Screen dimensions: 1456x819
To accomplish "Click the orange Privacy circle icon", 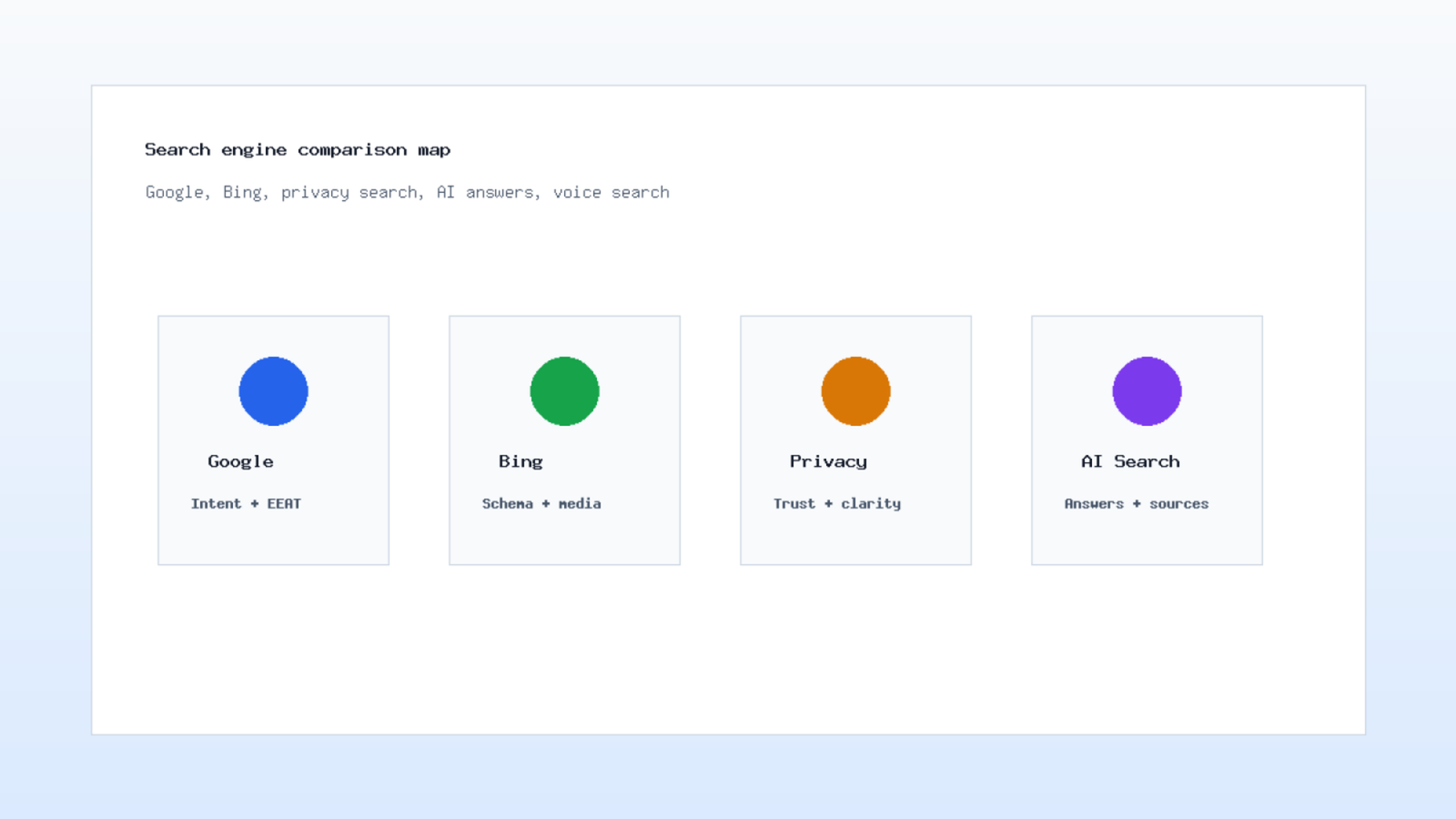I will tap(855, 391).
